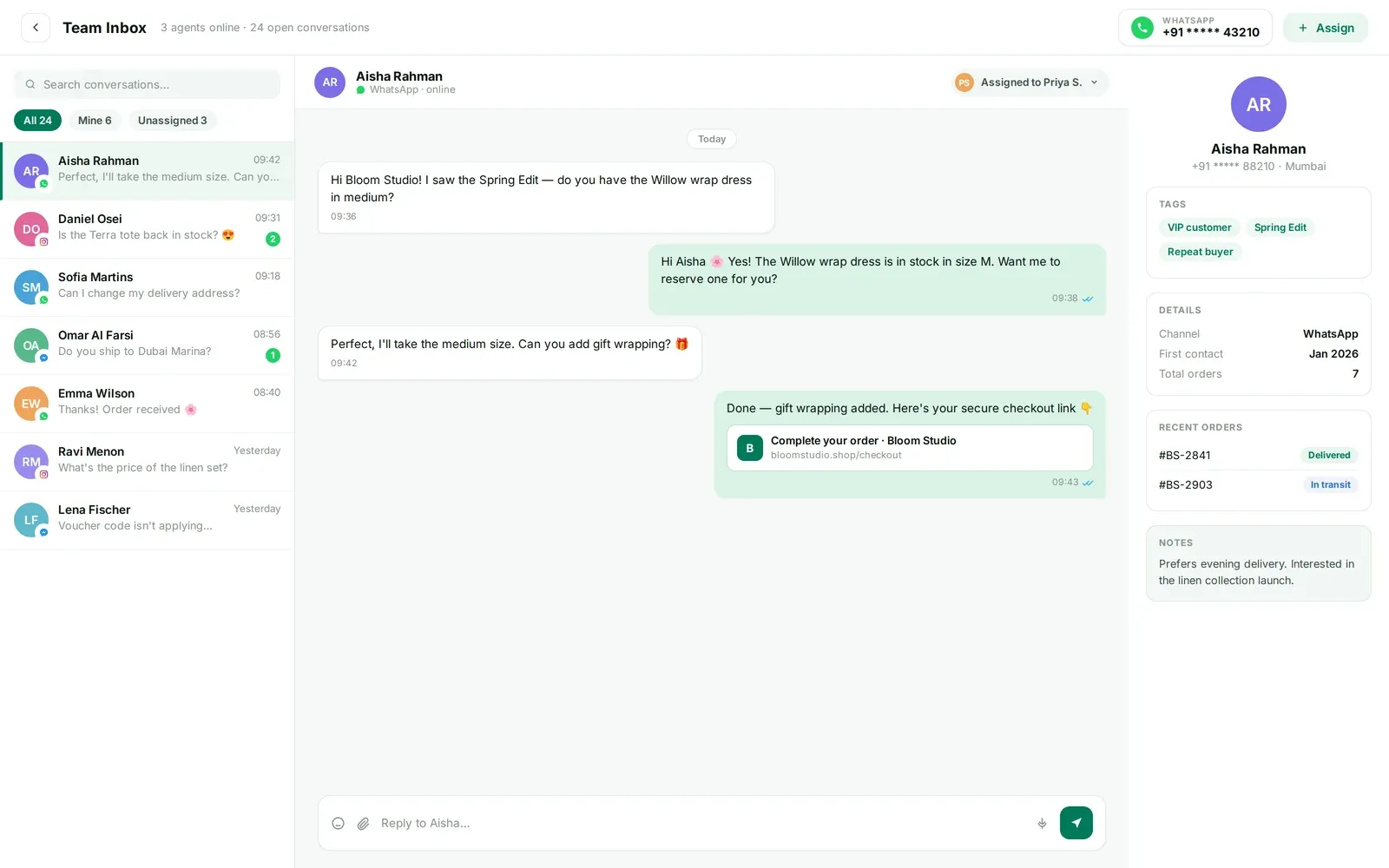Viewport: 1389px width, 868px height.
Task: Click the unread badge on Daniel Osei
Action: click(273, 239)
